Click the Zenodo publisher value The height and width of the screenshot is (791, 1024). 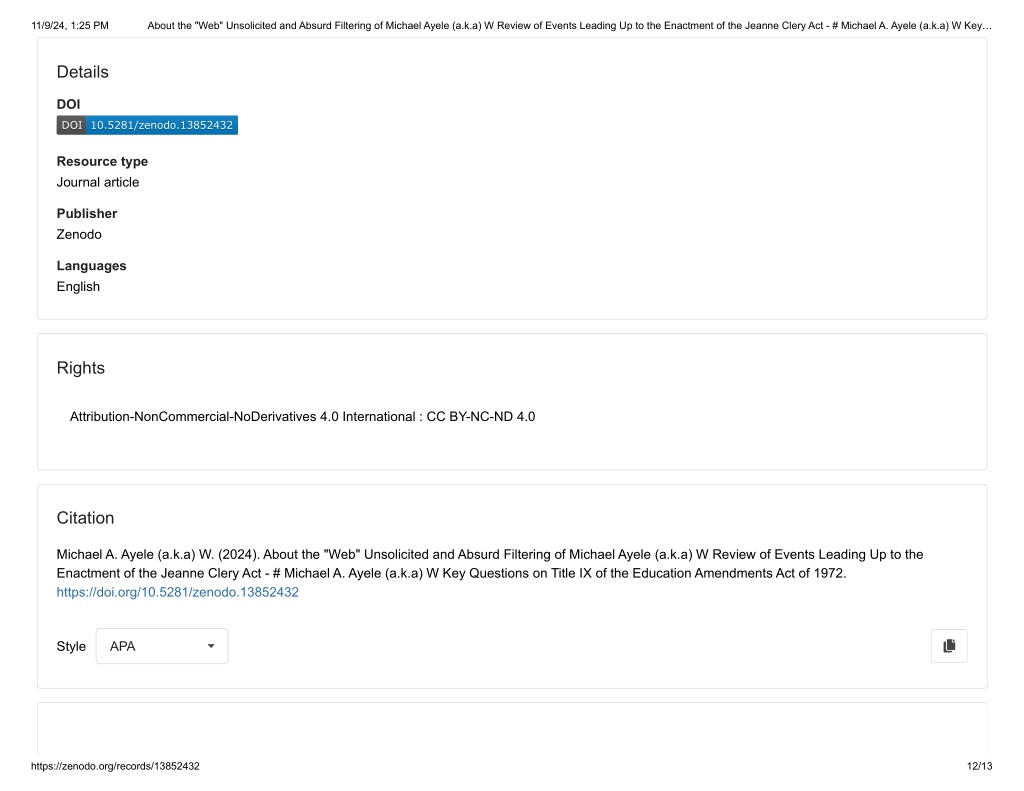pos(79,234)
